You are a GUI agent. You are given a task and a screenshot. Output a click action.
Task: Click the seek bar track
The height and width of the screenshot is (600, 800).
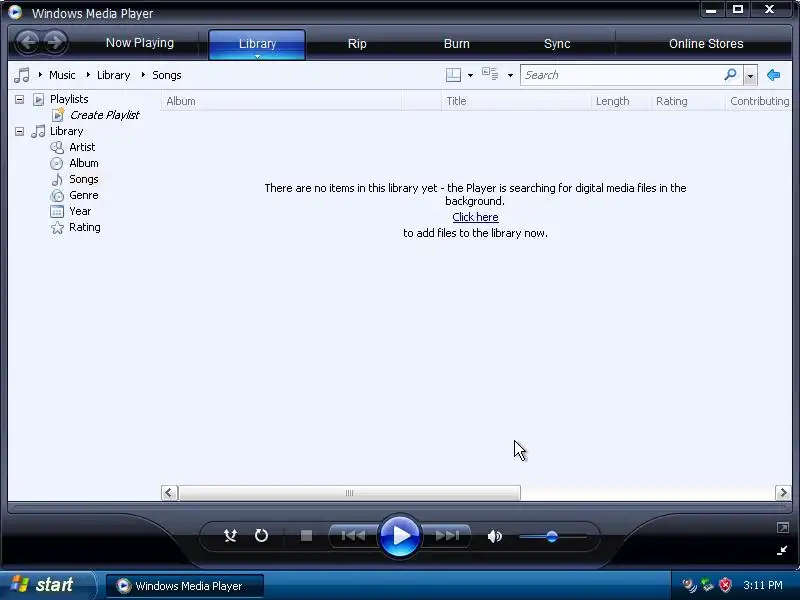(x=399, y=507)
